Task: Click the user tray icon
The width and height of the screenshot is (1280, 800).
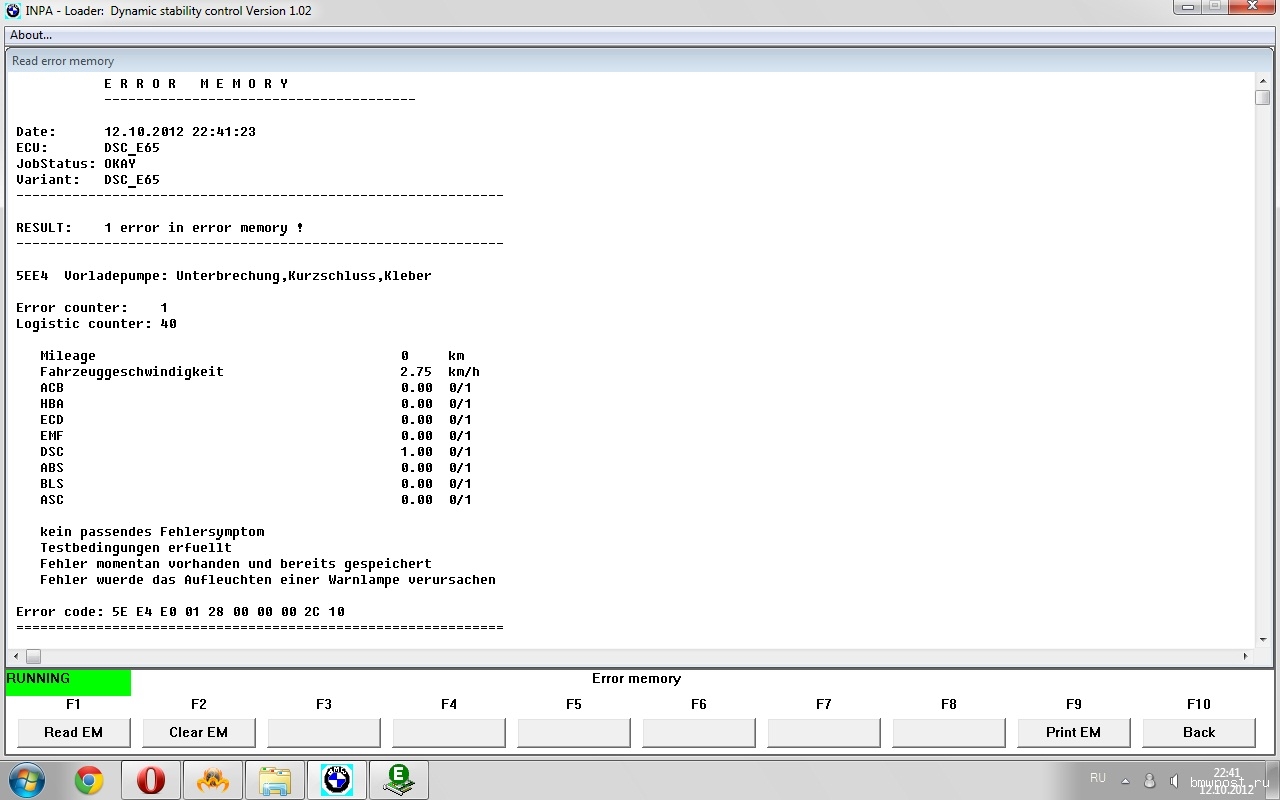Action: (x=1150, y=780)
